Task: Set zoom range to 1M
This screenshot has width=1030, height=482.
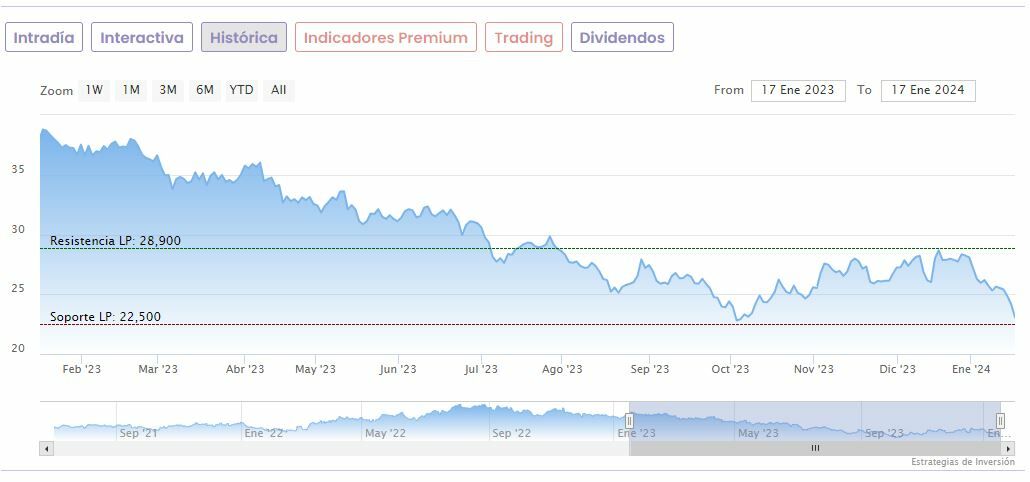Action: [x=131, y=90]
